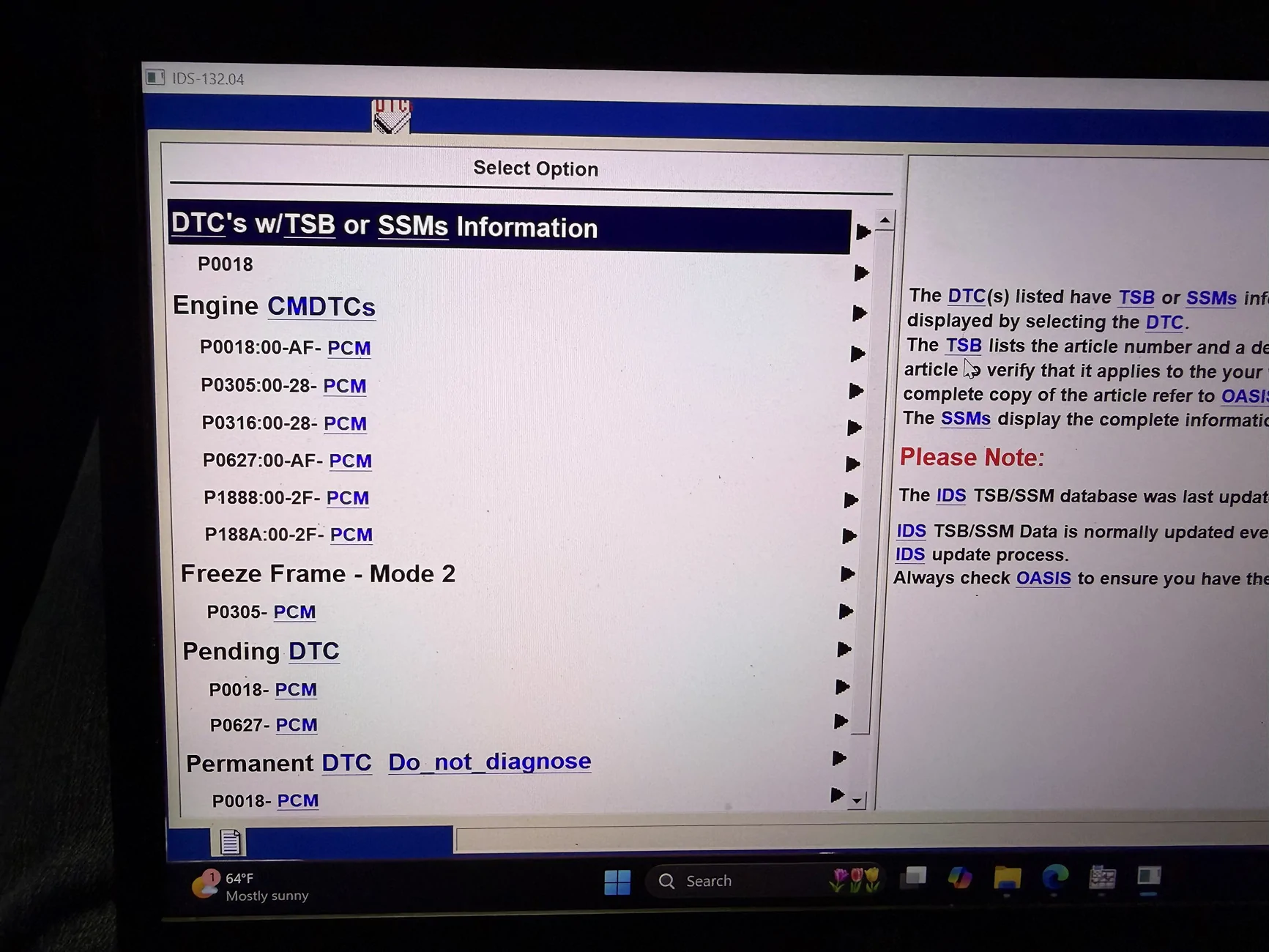Screen dimensions: 1269x952
Task: Select DTC's w/TSB or SSMs Information header
Action: pyautogui.click(x=510, y=227)
